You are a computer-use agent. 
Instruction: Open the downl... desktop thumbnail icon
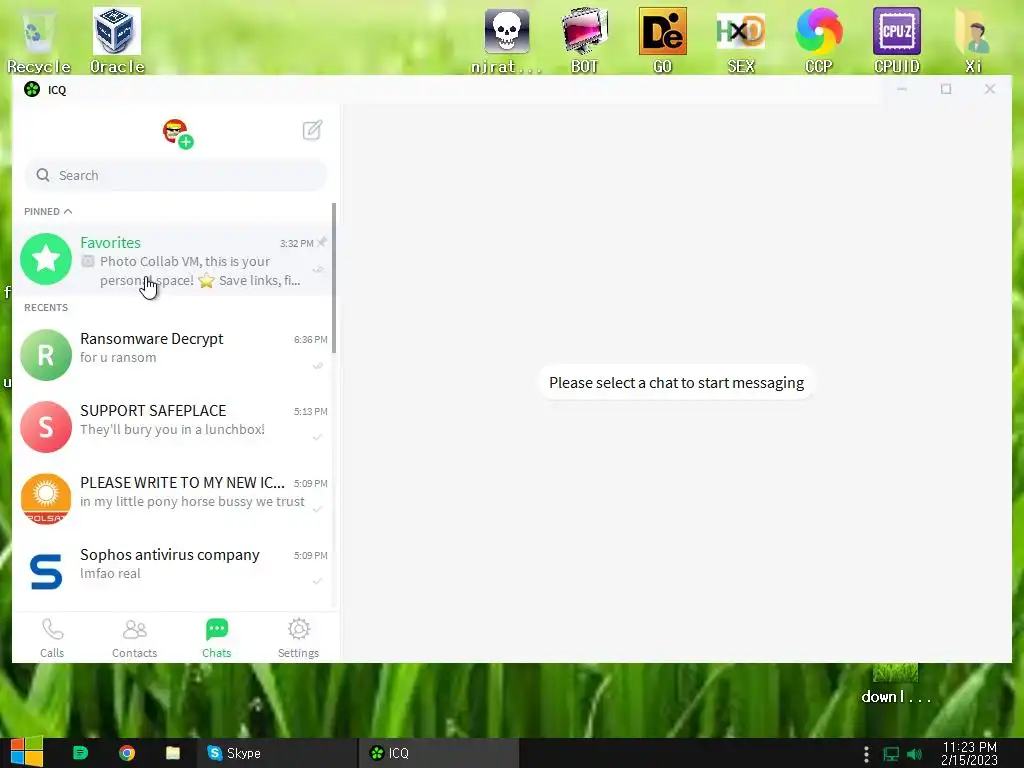pos(895,684)
